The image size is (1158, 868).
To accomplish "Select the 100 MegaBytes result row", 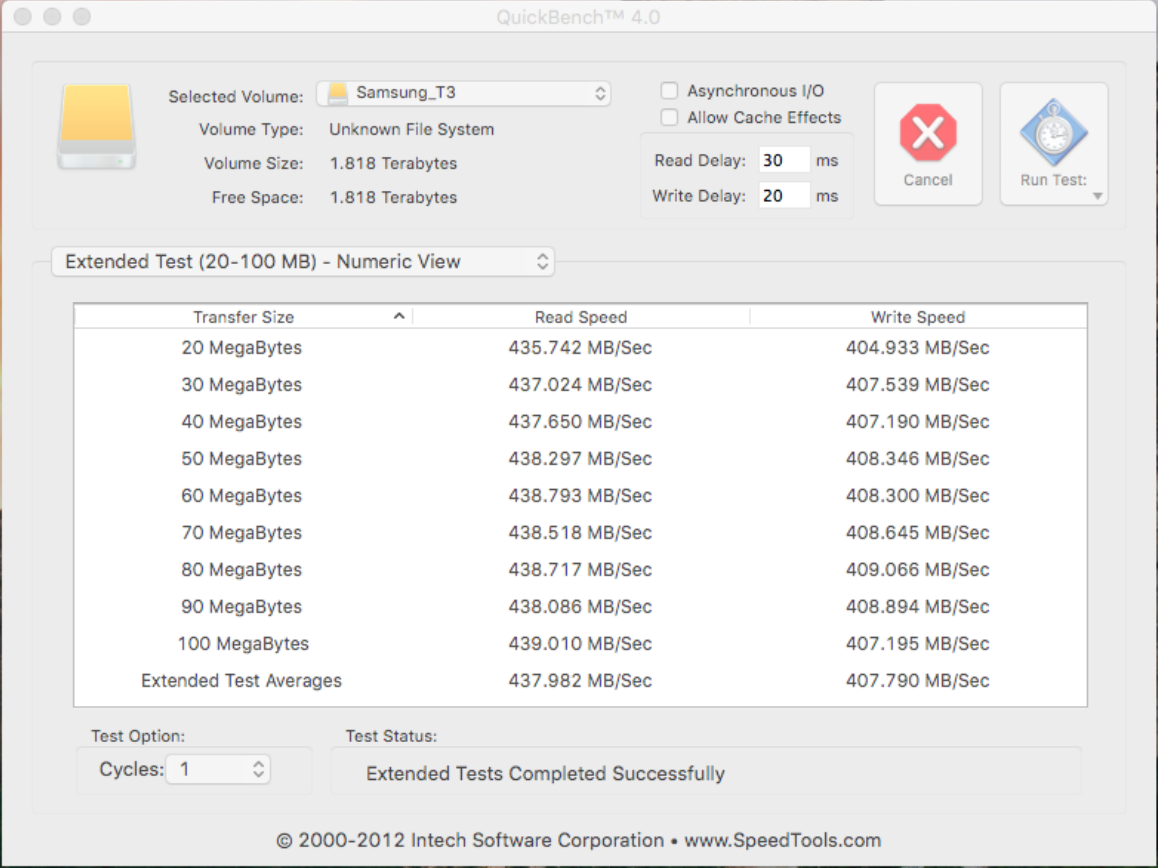I will (580, 644).
